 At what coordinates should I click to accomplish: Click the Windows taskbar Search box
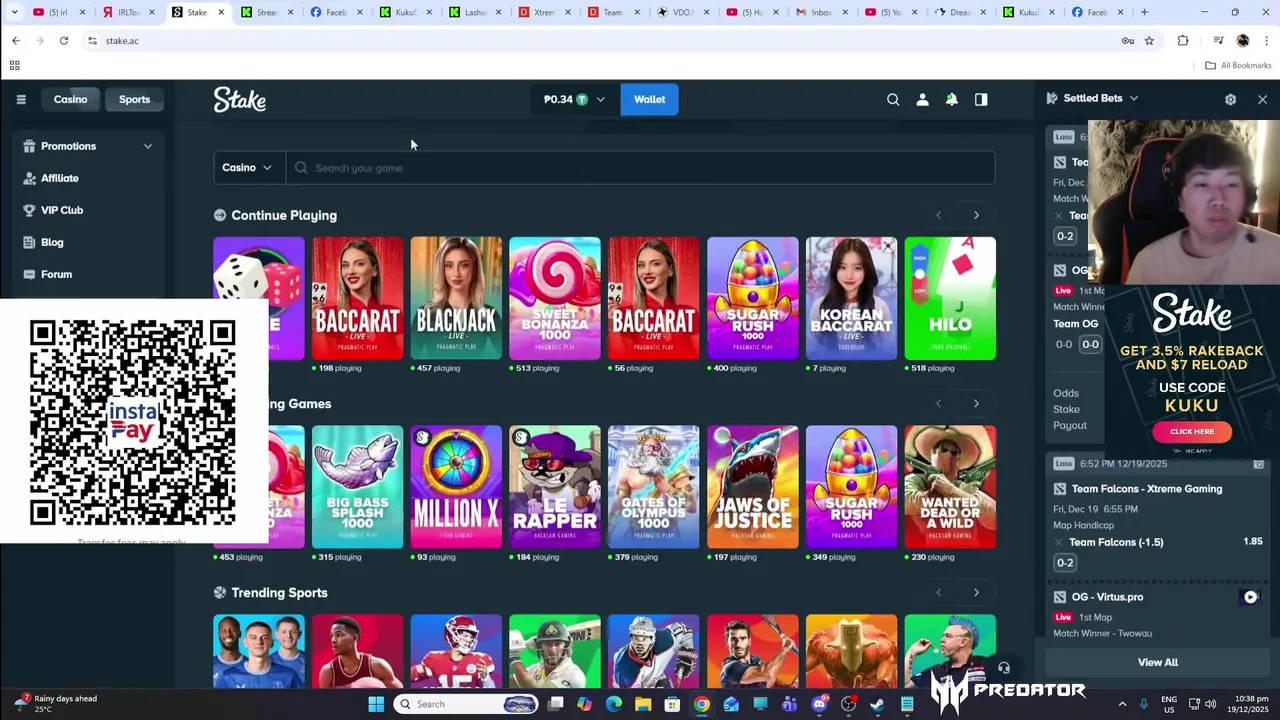[465, 704]
